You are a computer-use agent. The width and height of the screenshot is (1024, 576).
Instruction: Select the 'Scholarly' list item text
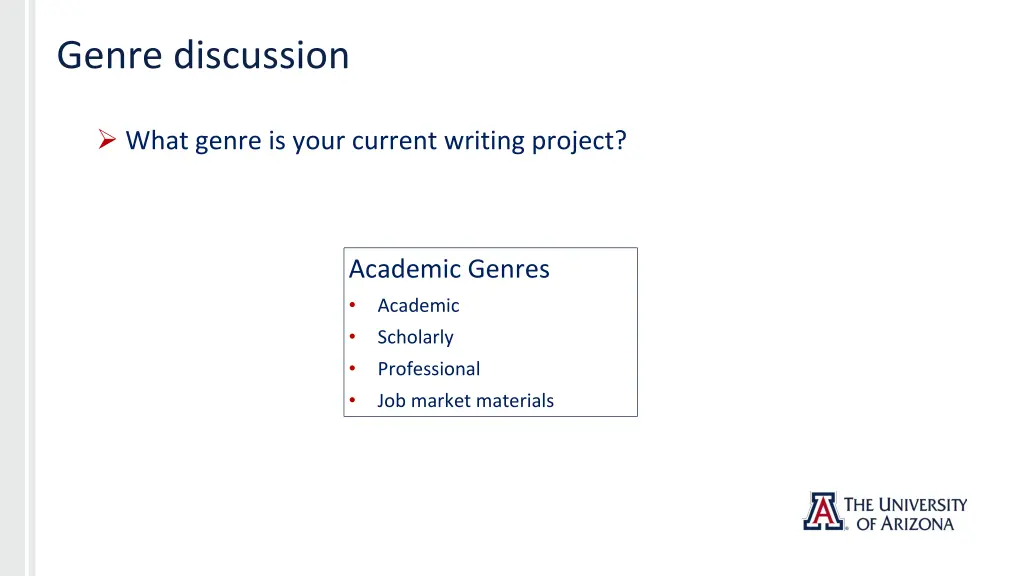pyautogui.click(x=415, y=338)
